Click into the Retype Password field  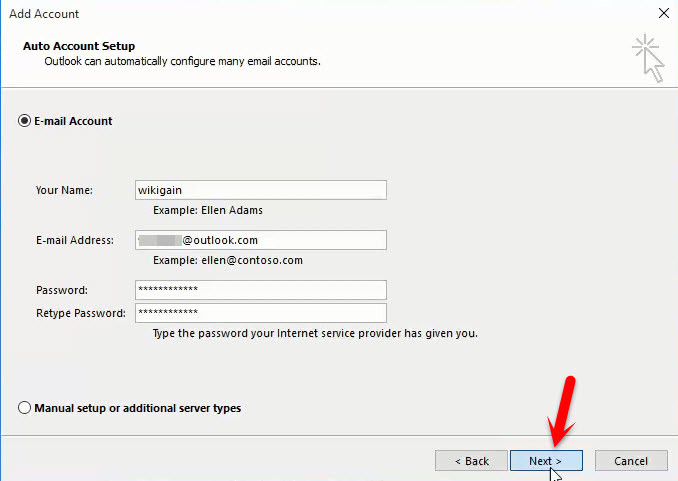click(x=261, y=313)
